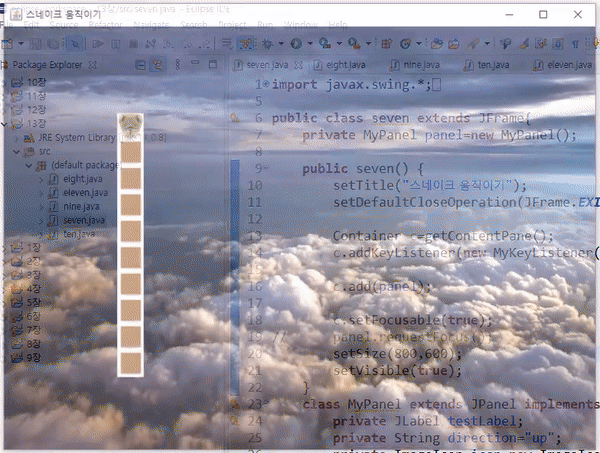Click the New wizard icon in Eclipse toolbar
Screen dimensions: 600x453
pyautogui.click(x=8, y=44)
